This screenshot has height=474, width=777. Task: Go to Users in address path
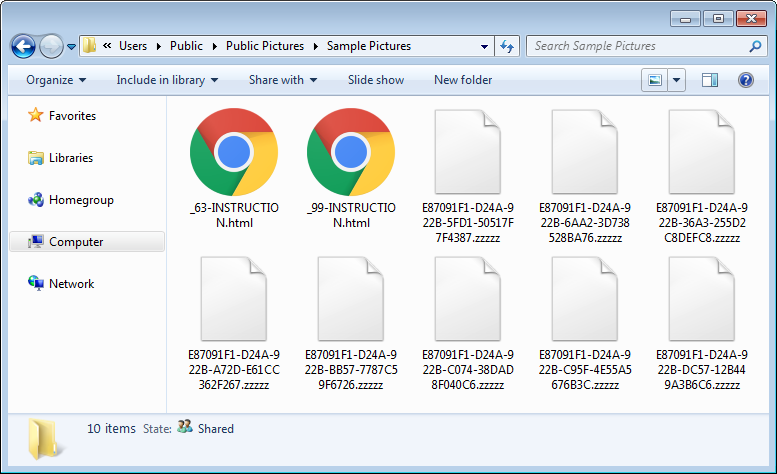tap(133, 46)
